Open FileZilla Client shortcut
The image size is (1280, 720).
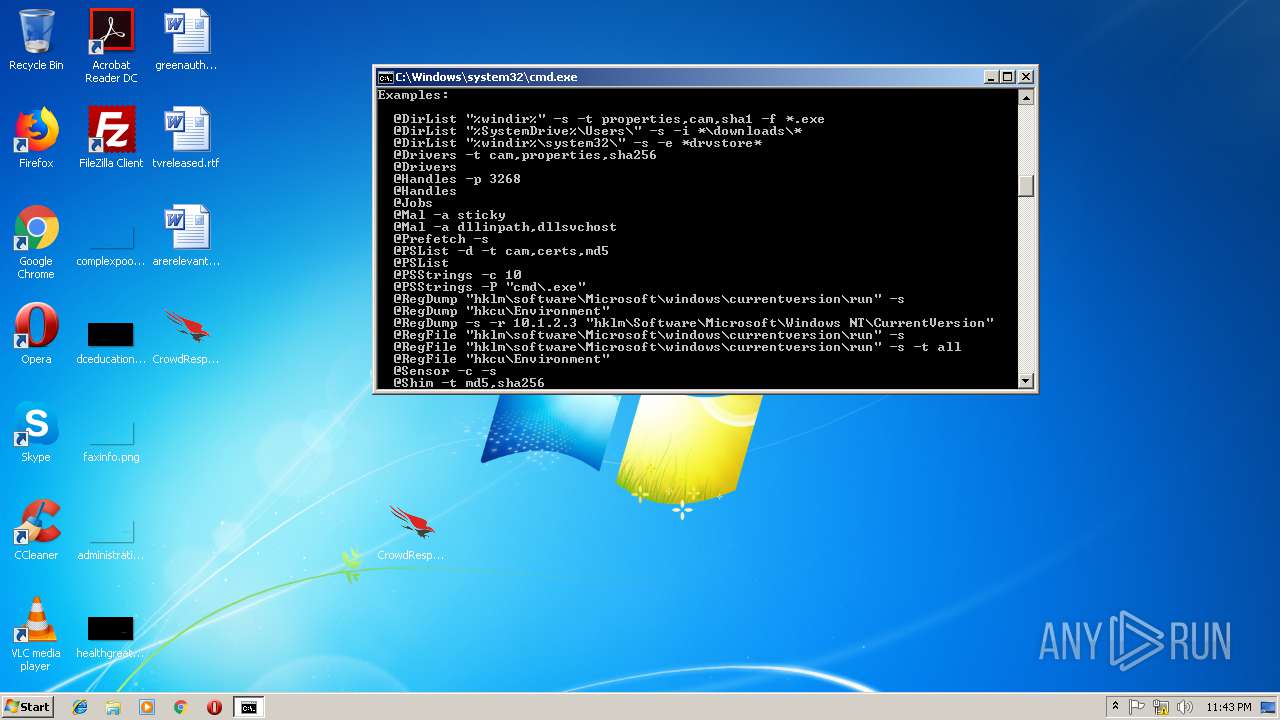[x=111, y=138]
